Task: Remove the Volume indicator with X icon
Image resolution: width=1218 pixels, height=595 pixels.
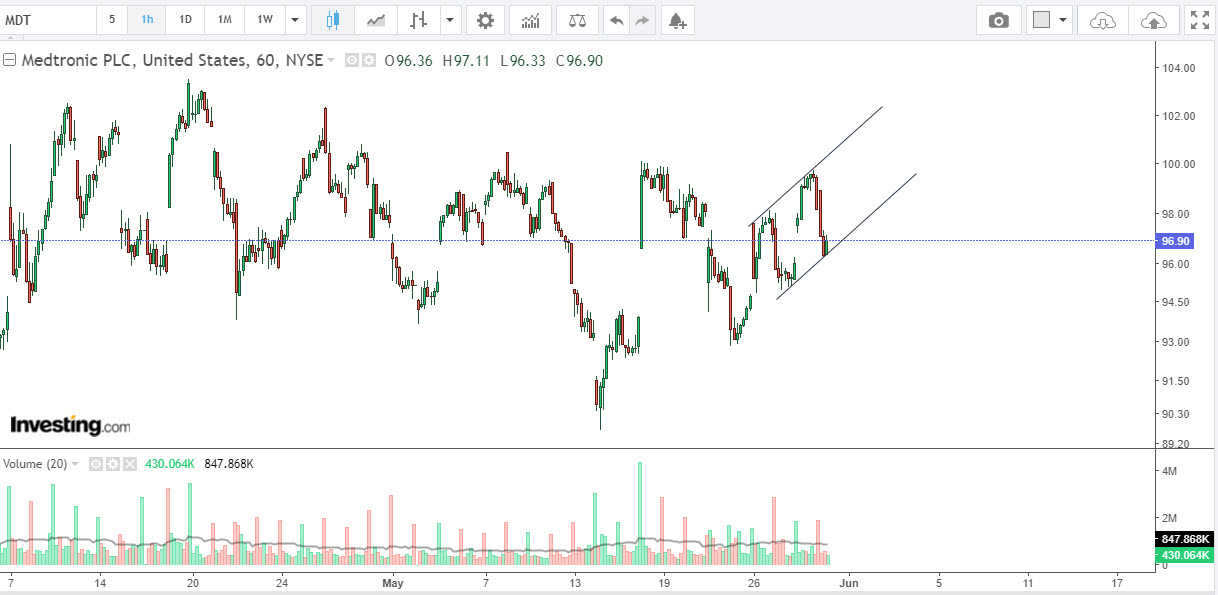Action: [x=129, y=464]
